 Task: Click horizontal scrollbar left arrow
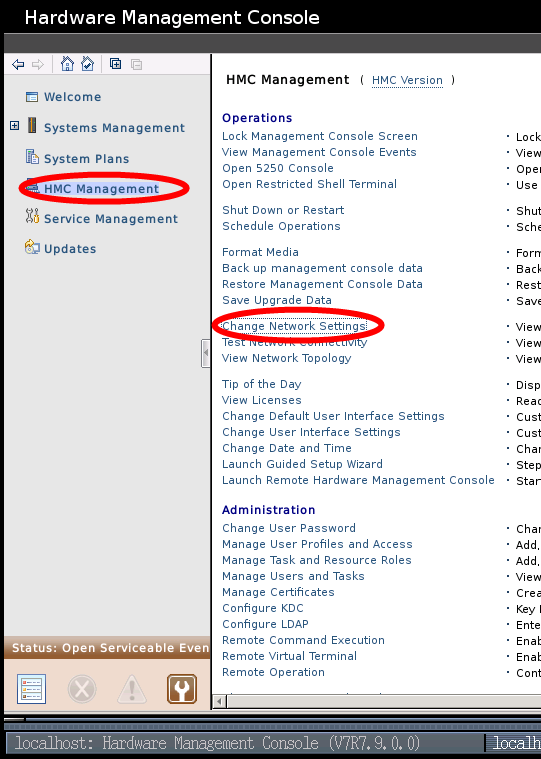220,701
